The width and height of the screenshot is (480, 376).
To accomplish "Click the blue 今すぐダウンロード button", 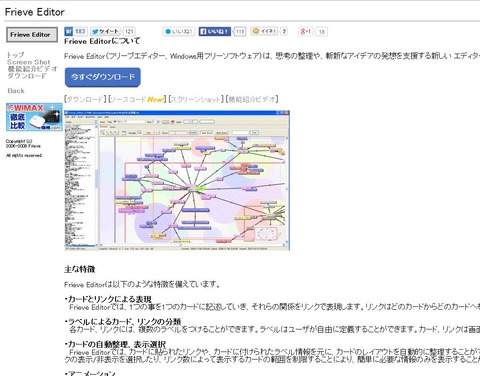I will (103, 77).
